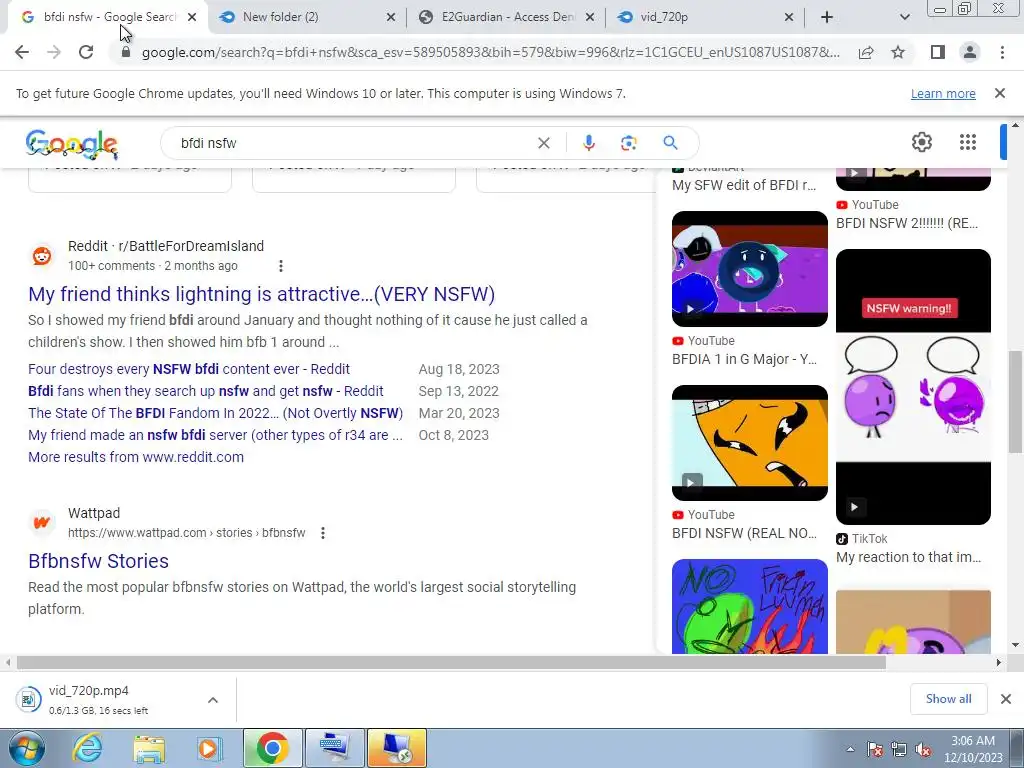
Task: Show hidden system tray icons
Action: [850, 750]
